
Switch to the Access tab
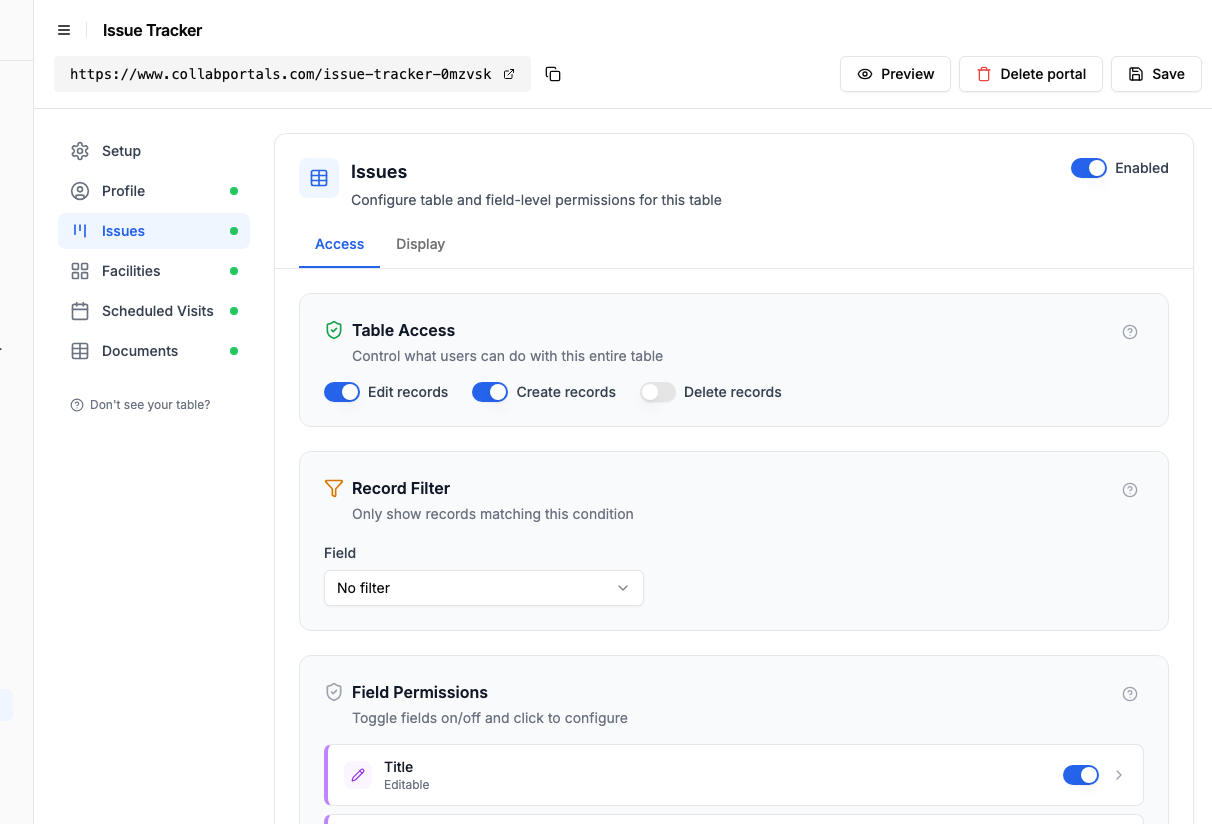point(340,244)
